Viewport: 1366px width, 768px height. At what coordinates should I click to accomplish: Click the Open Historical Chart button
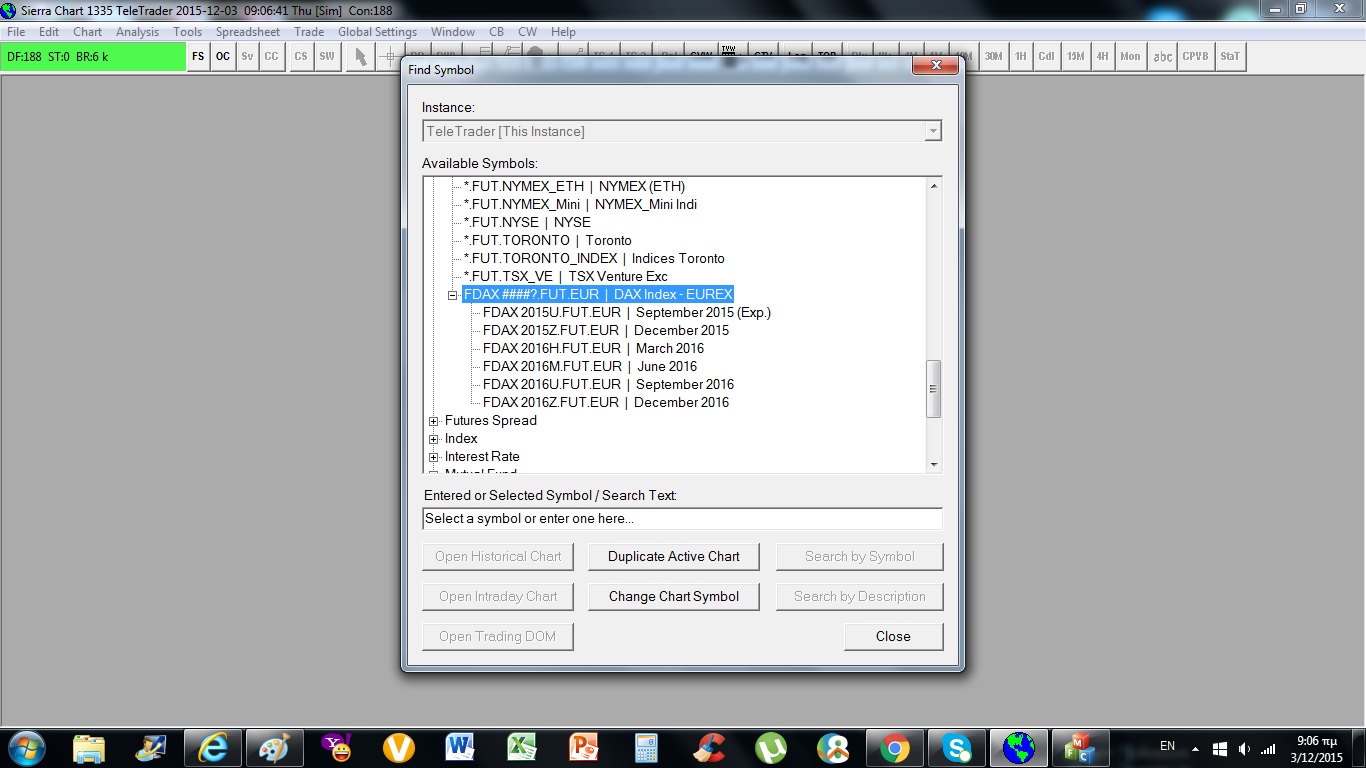pyautogui.click(x=498, y=556)
